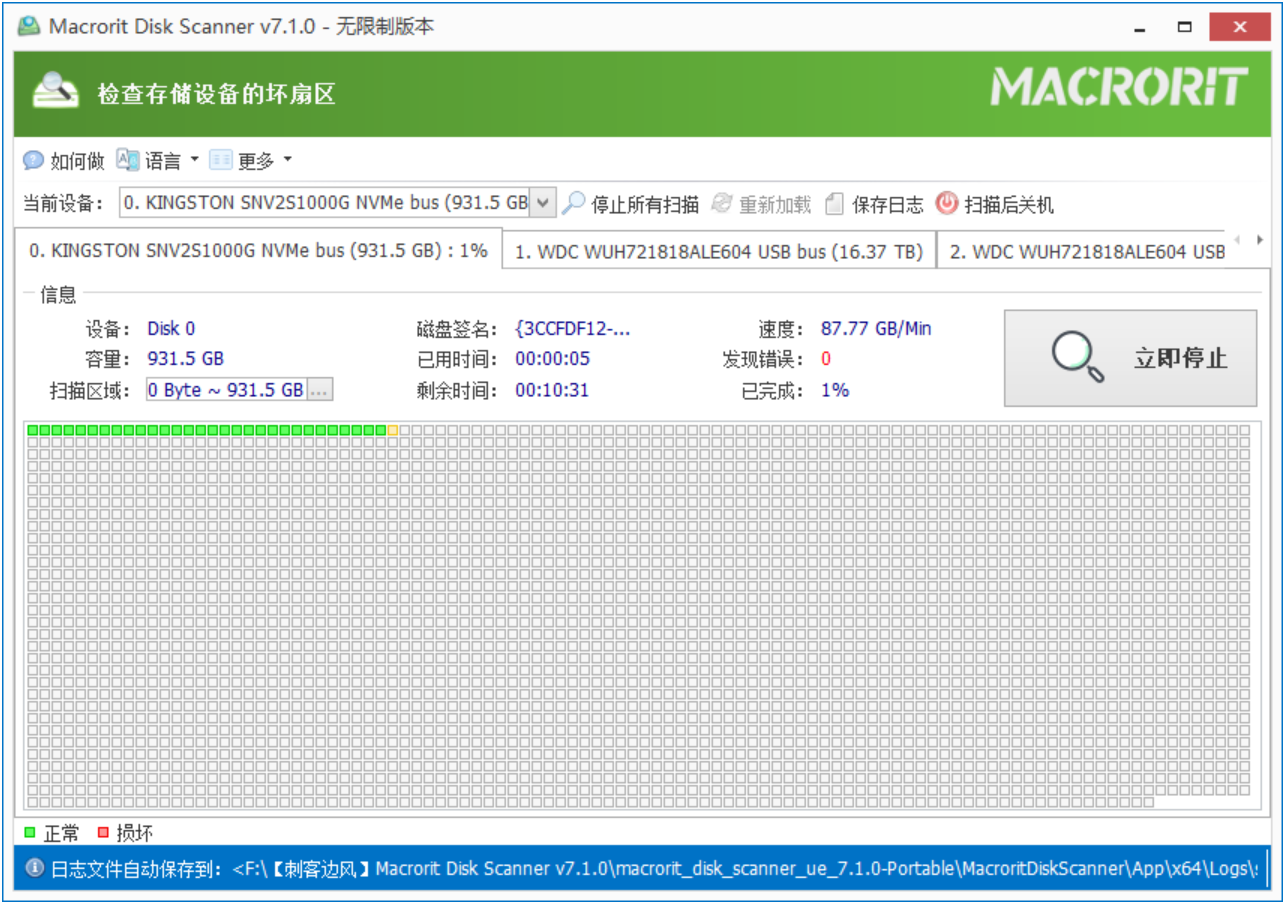This screenshot has width=1285, height=904.
Task: Click the errors found value 0
Action: 826,358
